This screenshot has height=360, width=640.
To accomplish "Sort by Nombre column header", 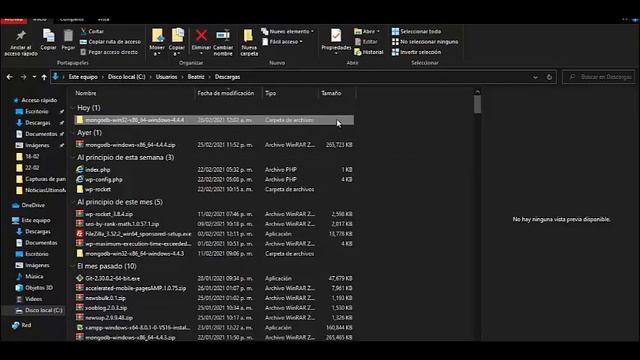I will pos(86,93).
